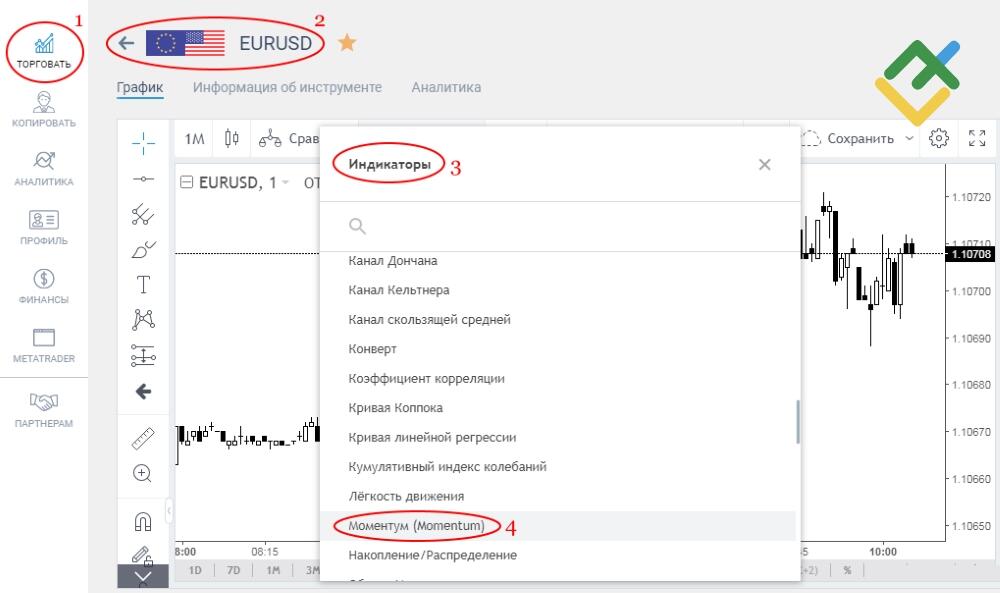Toggle percent scale on price axis
Screen dimensions: 1000x593
847,570
